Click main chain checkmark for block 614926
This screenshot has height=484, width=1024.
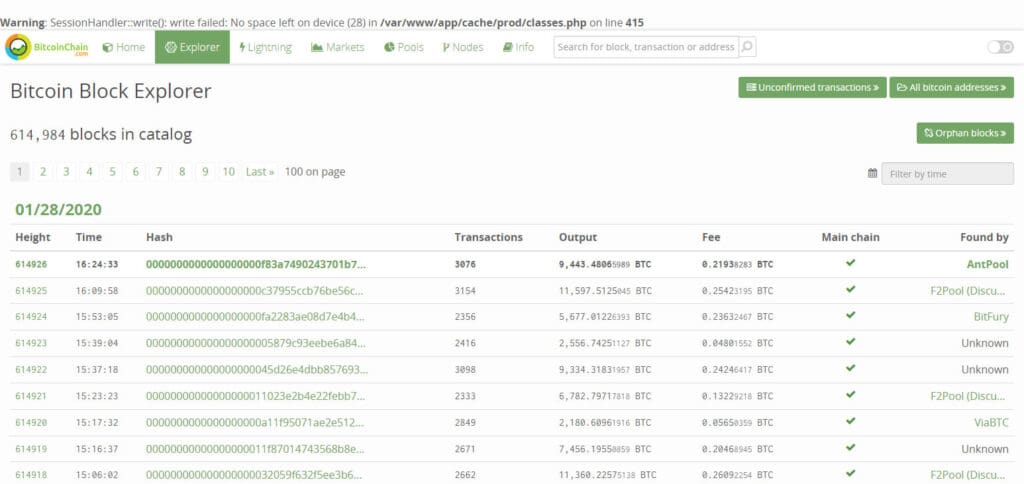(850, 263)
